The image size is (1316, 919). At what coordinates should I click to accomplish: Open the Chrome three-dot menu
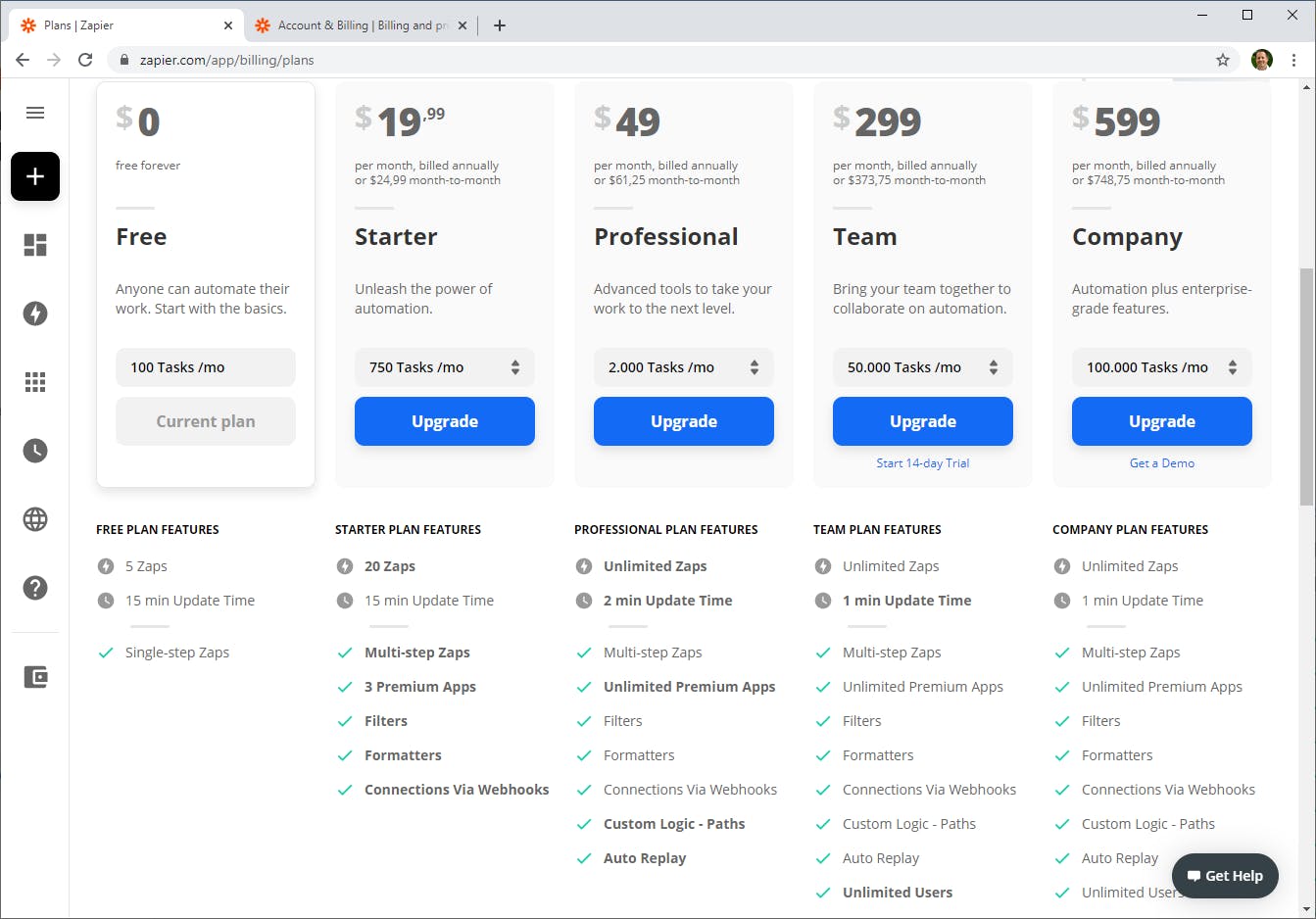click(1293, 60)
